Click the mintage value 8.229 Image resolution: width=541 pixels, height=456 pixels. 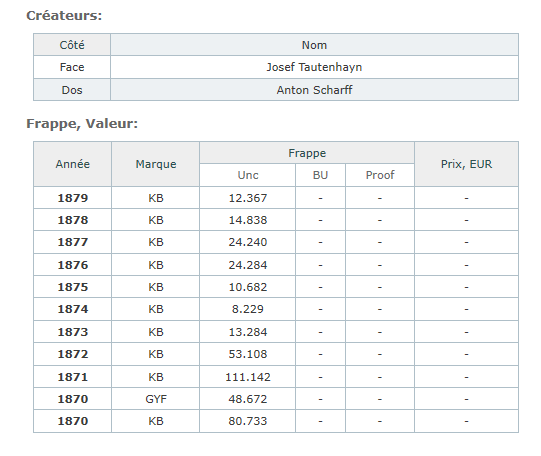(248, 309)
